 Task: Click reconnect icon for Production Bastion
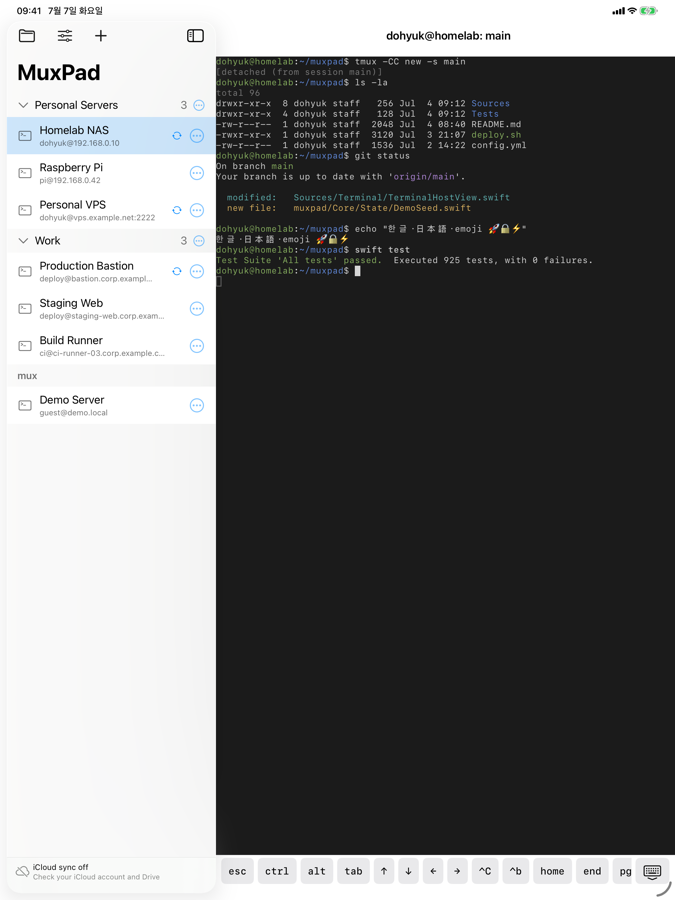177,271
